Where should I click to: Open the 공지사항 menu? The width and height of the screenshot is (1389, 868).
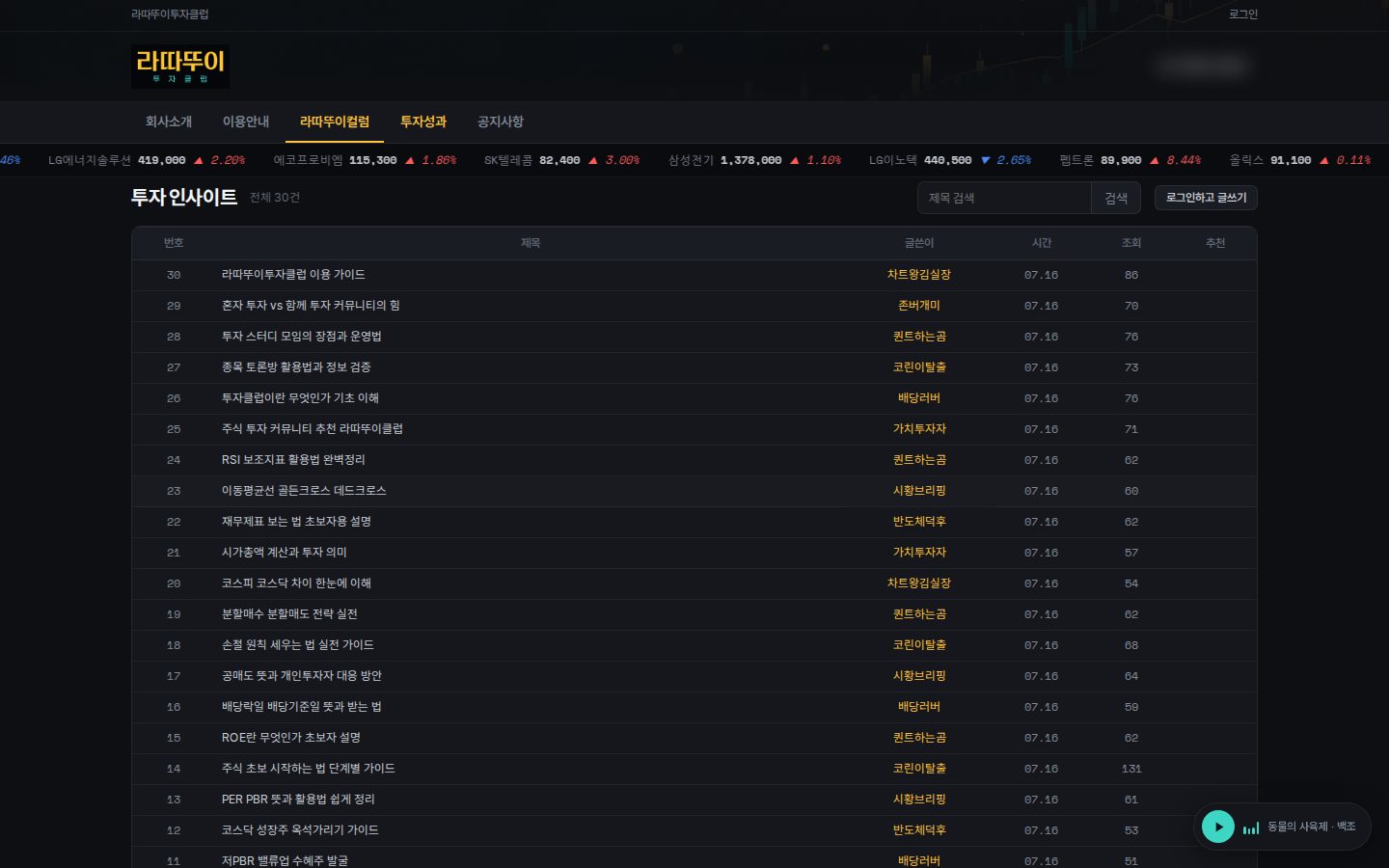pos(501,122)
